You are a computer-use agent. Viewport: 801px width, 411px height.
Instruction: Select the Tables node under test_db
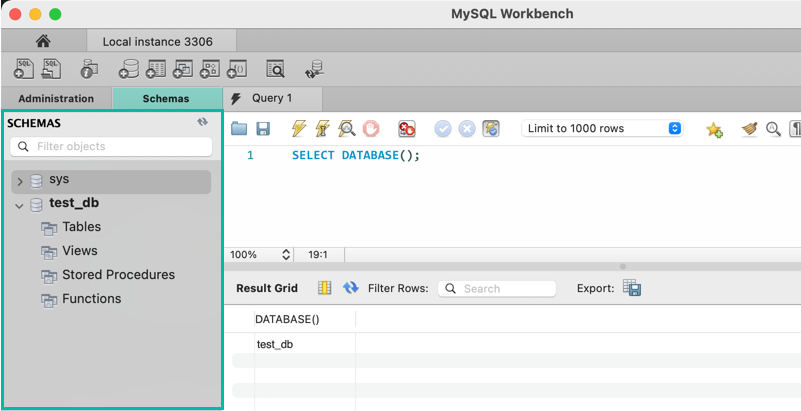point(81,227)
